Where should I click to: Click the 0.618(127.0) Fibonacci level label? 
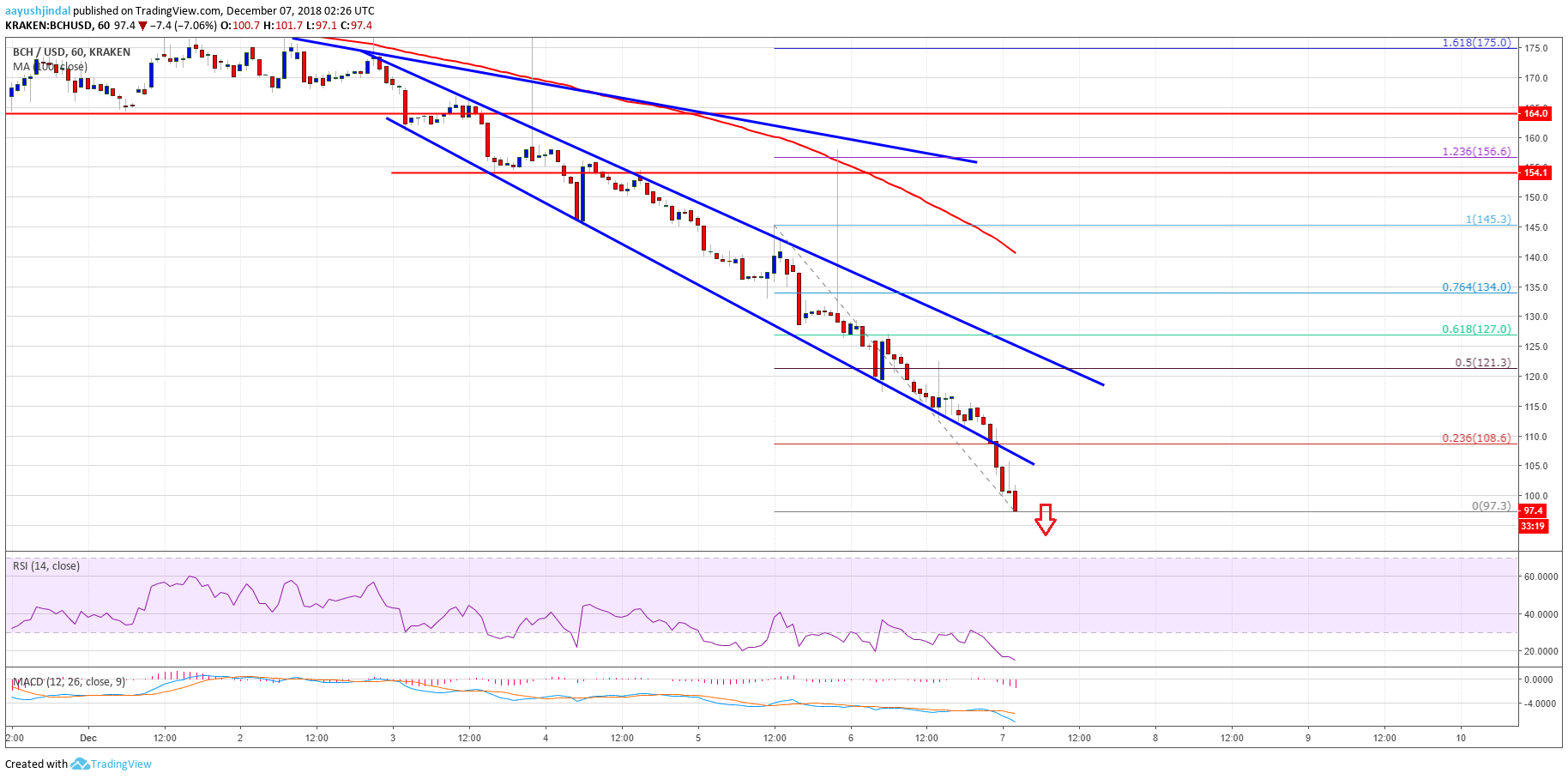click(1475, 329)
